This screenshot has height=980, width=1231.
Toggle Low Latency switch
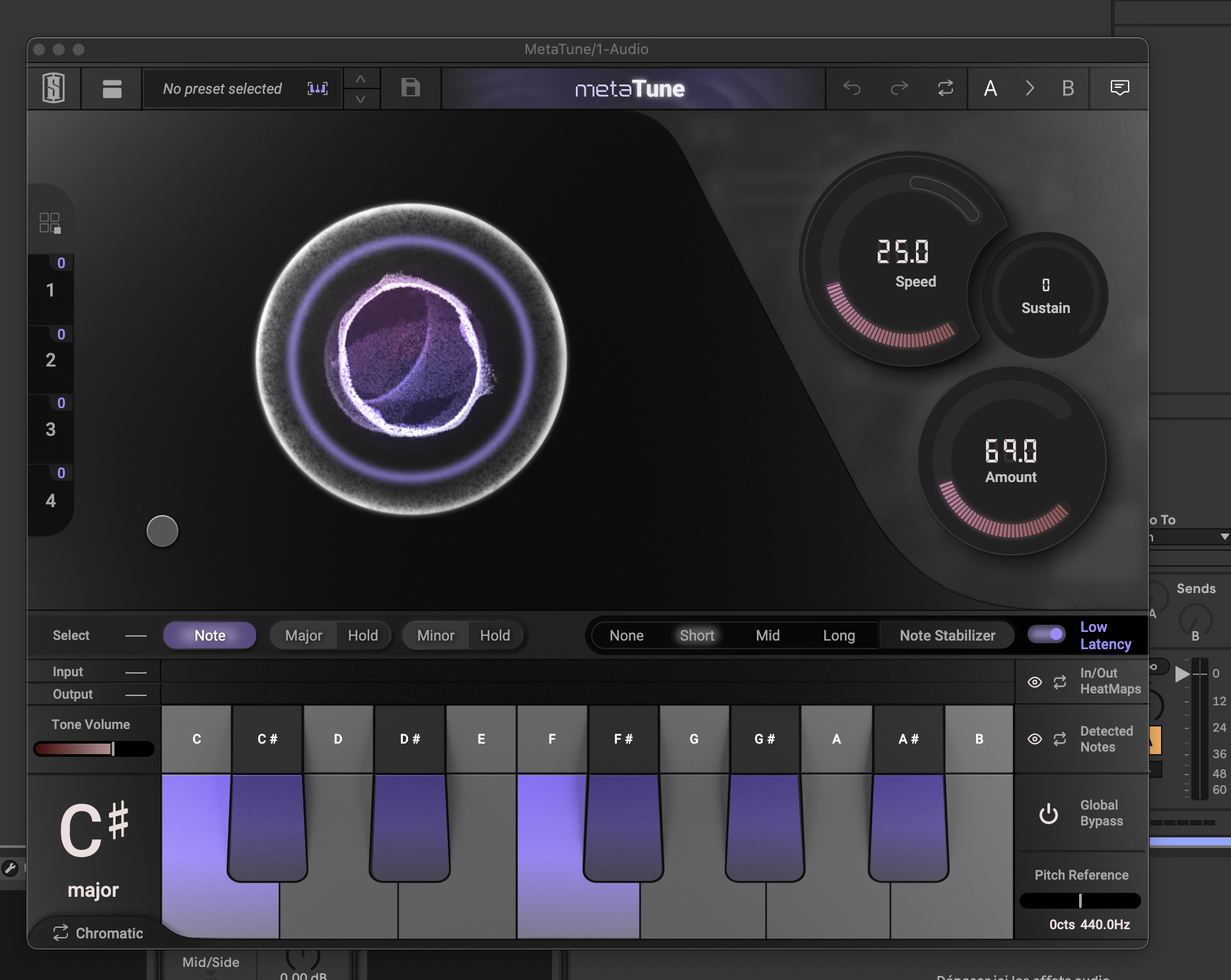[1047, 635]
